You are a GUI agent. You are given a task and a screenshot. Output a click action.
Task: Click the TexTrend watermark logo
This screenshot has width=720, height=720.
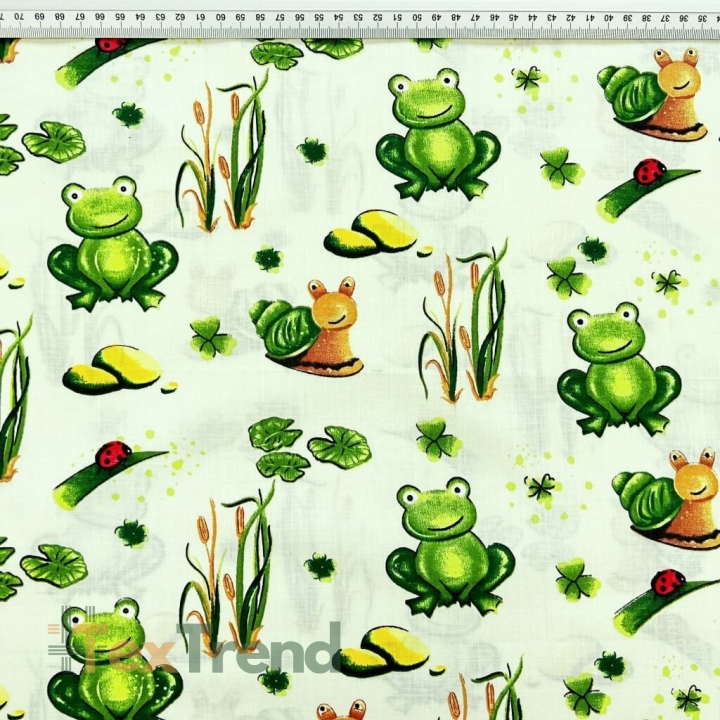194,647
